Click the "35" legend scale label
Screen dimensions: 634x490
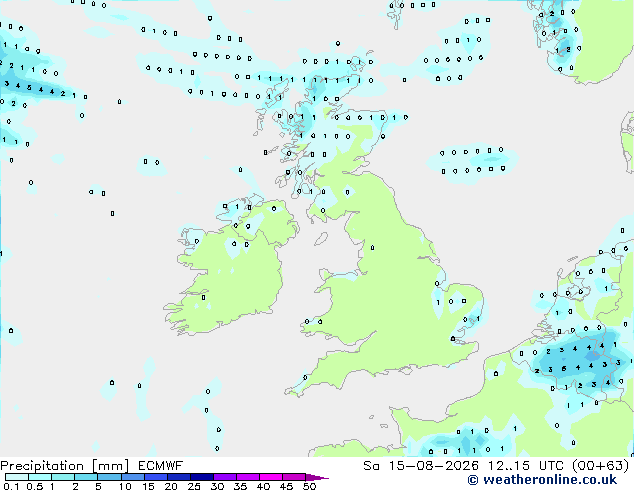240,486
